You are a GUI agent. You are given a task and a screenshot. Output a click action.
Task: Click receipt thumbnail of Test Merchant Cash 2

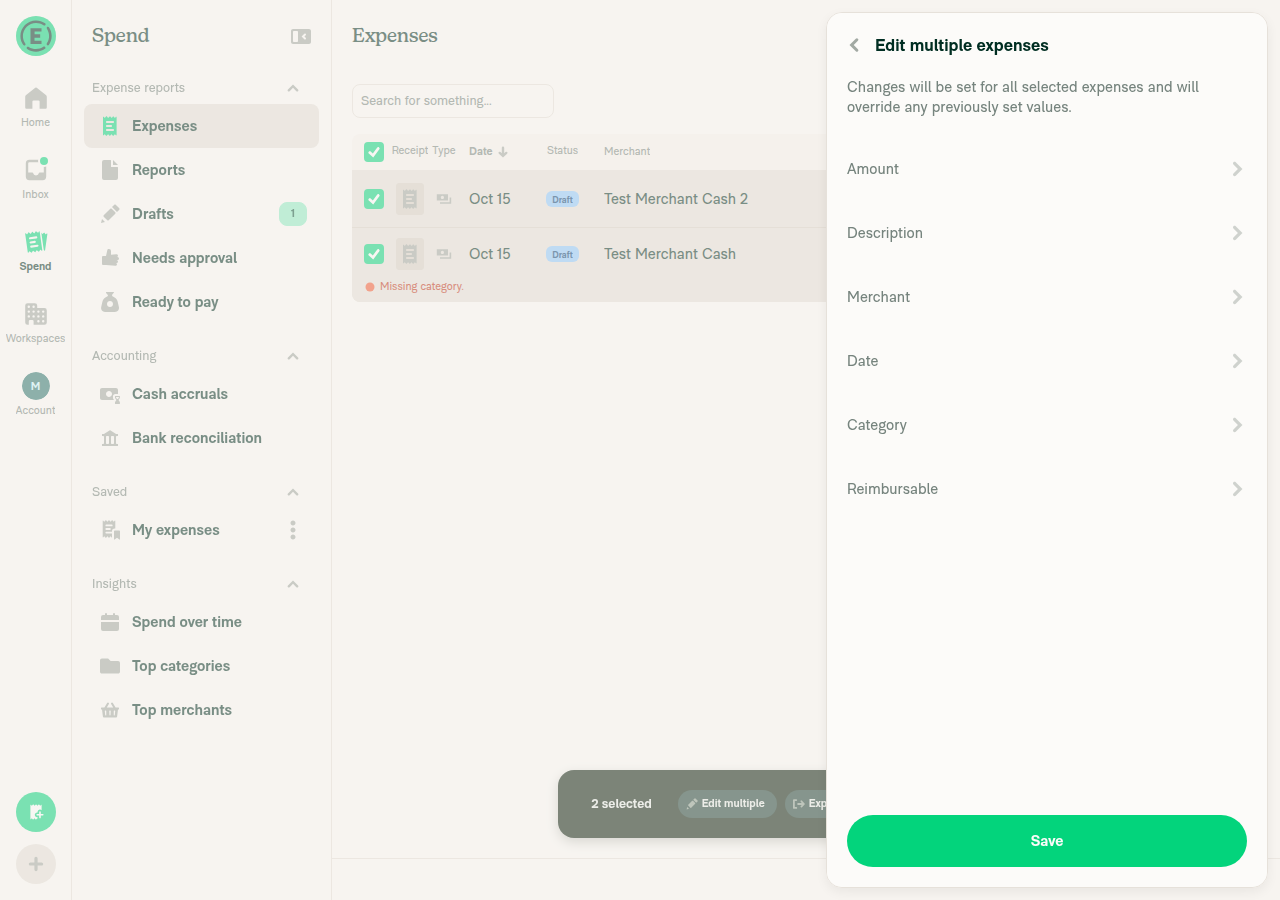tap(410, 199)
